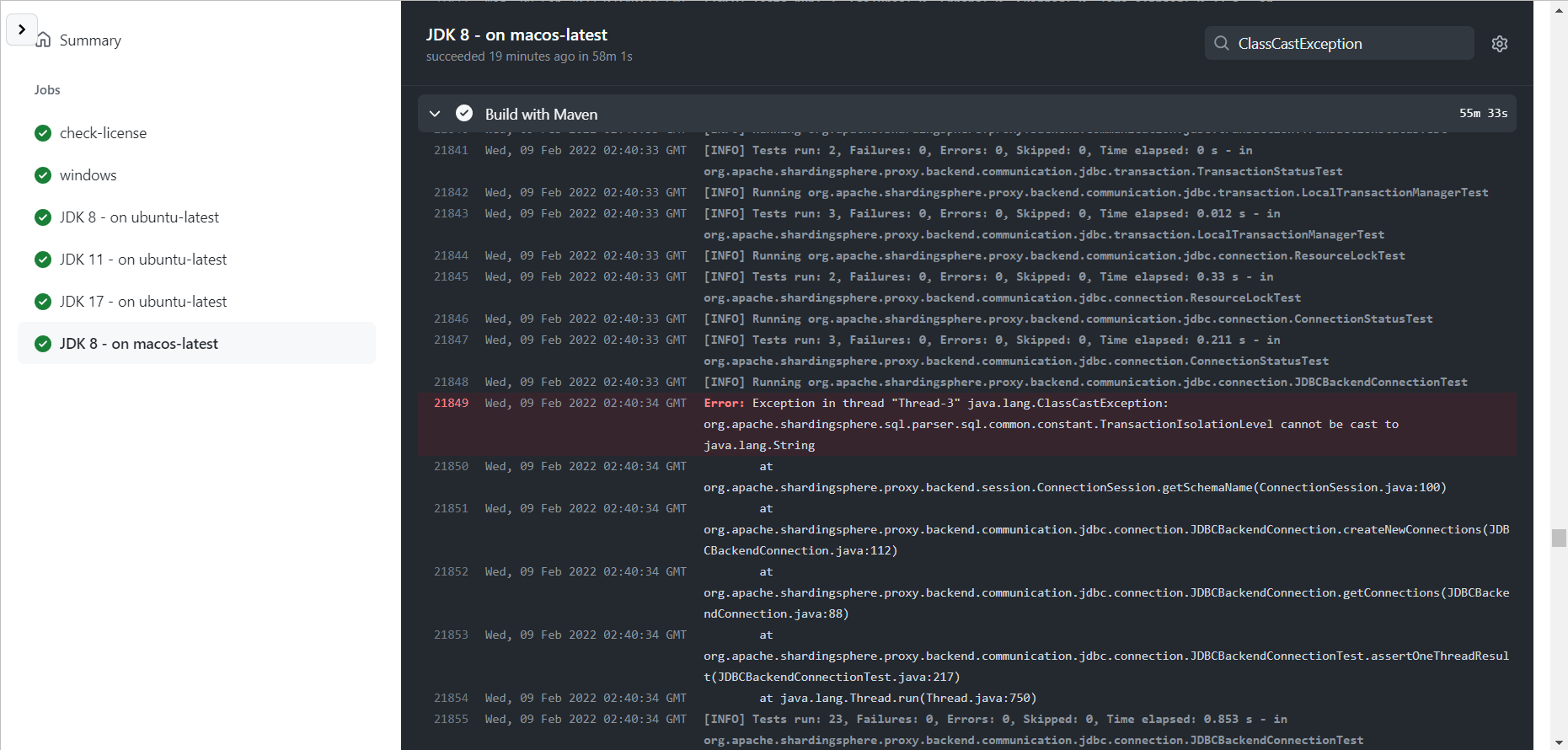Focus the log search field containing ClassCastException
This screenshot has width=1568, height=750.
click(1339, 43)
